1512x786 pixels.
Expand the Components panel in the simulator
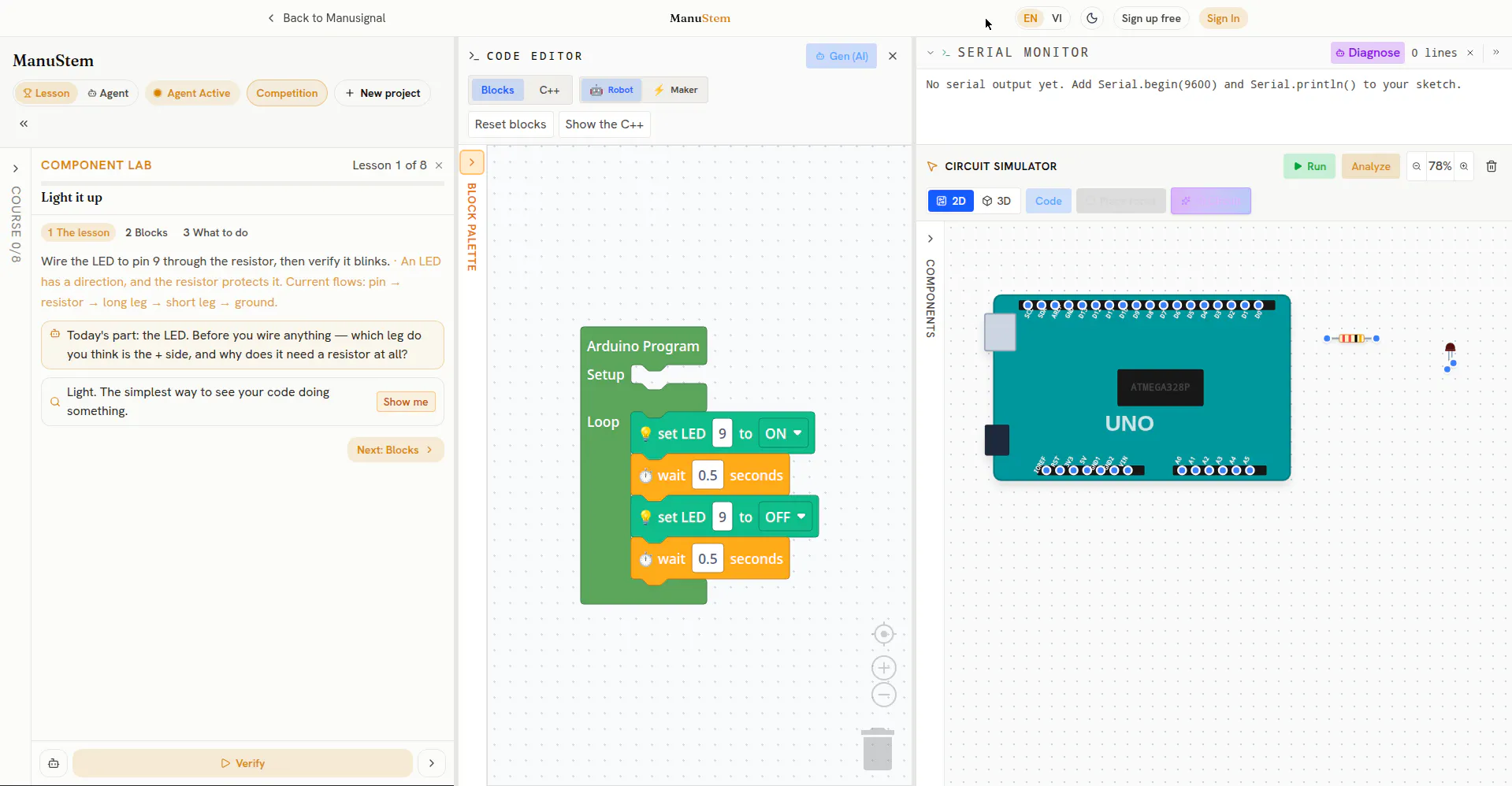pos(931,239)
